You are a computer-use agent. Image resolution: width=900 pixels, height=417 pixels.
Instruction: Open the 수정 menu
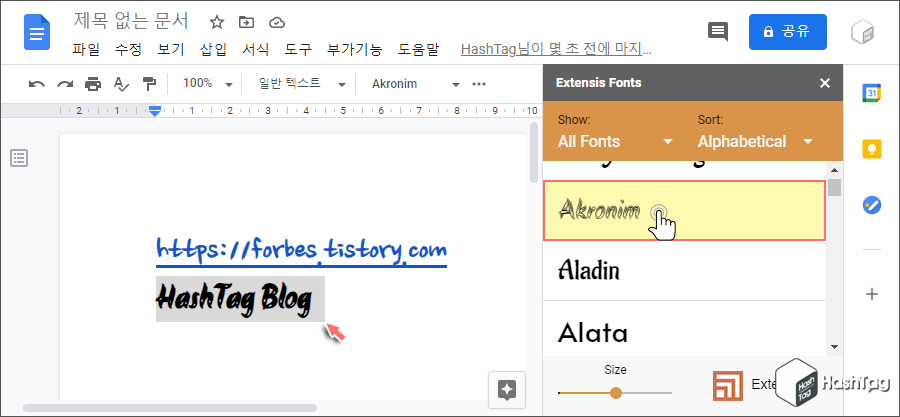128,50
